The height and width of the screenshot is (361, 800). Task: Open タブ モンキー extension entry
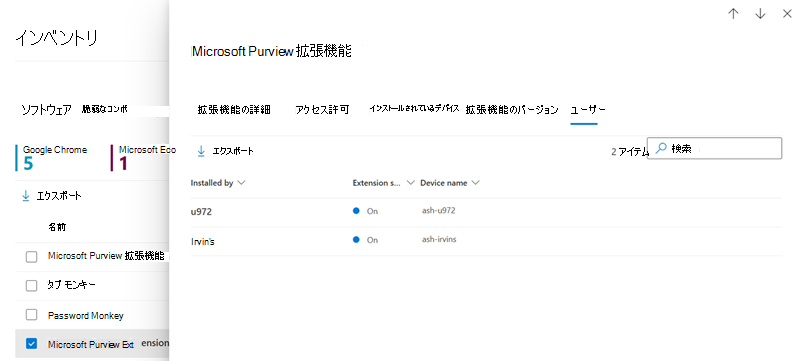tap(71, 285)
